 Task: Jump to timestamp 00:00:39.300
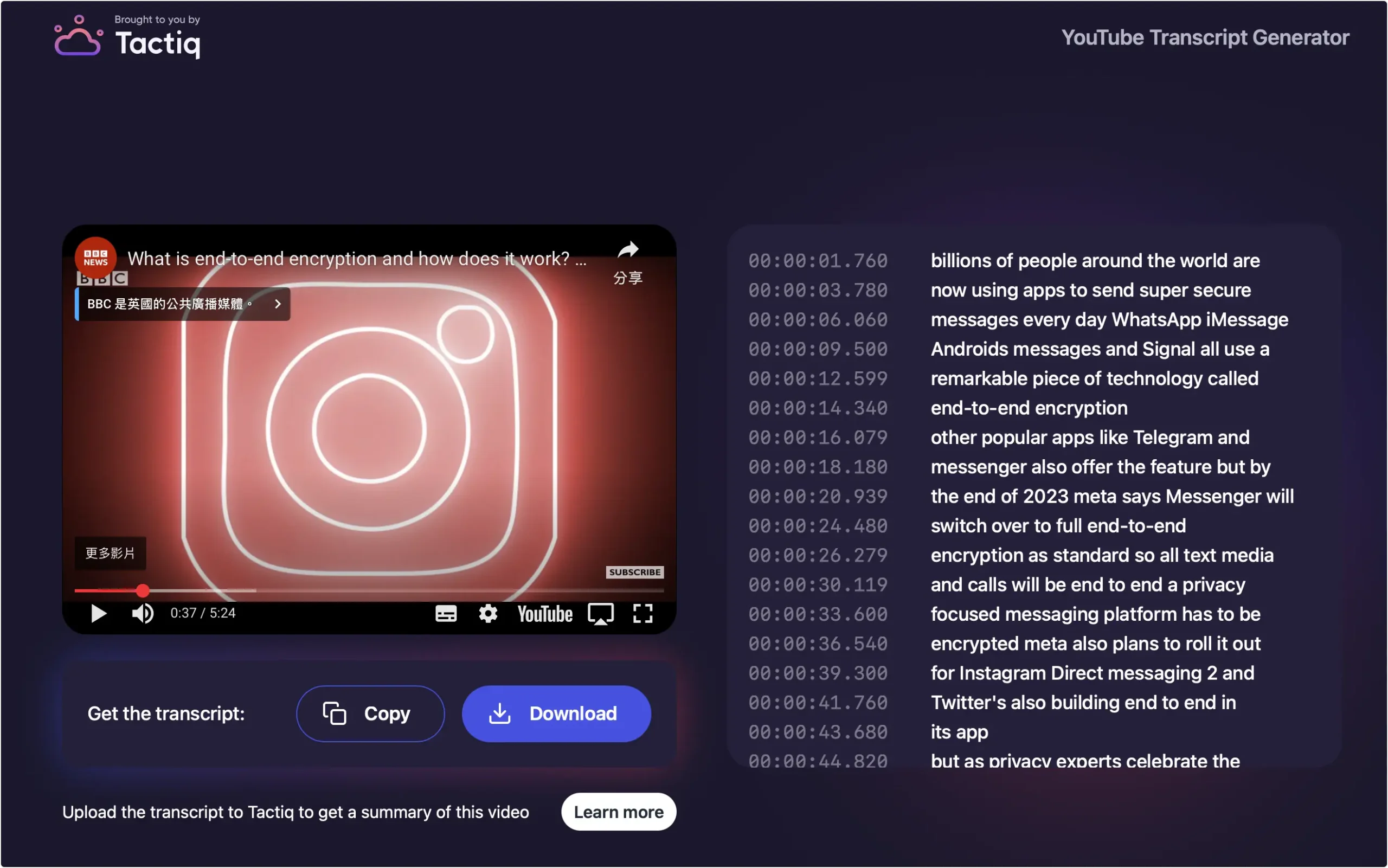click(818, 673)
